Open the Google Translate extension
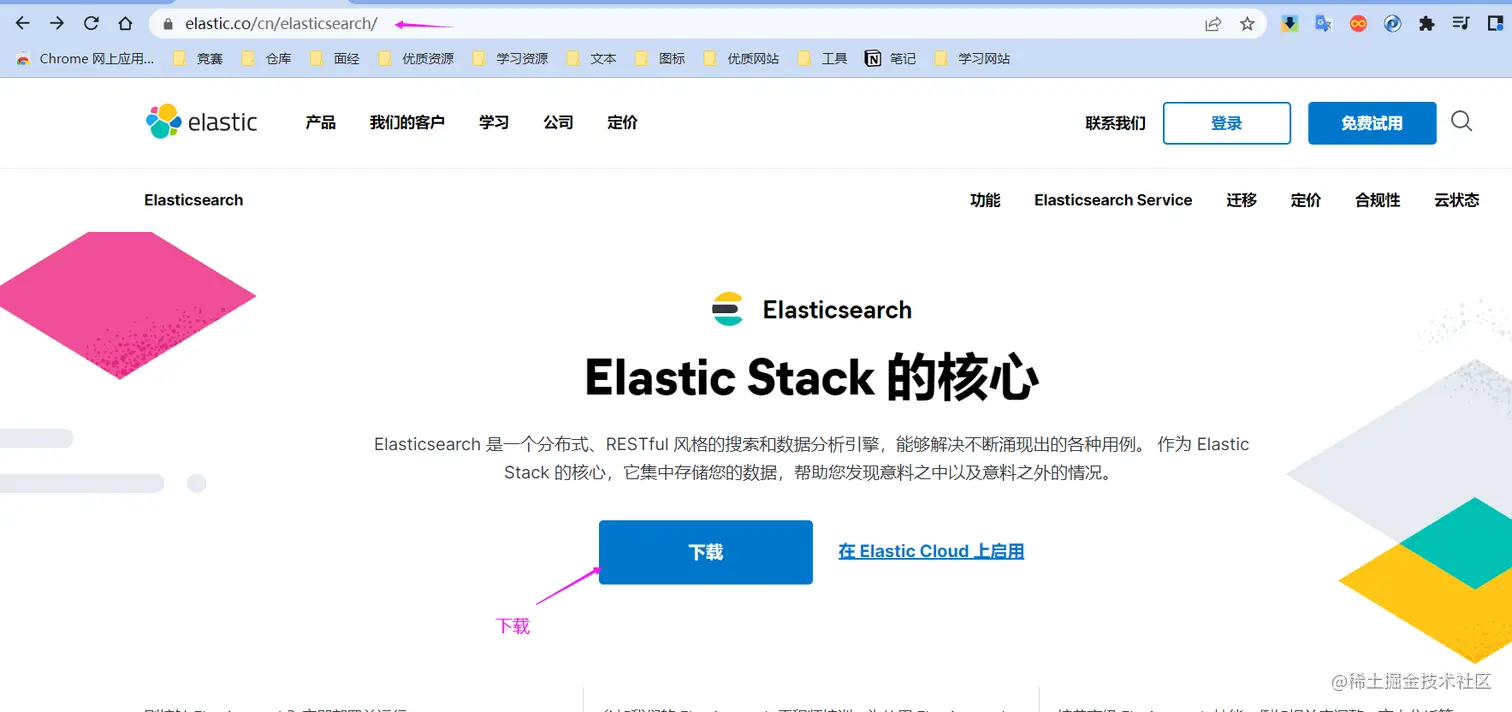This screenshot has height=712, width=1512. pos(1324,24)
